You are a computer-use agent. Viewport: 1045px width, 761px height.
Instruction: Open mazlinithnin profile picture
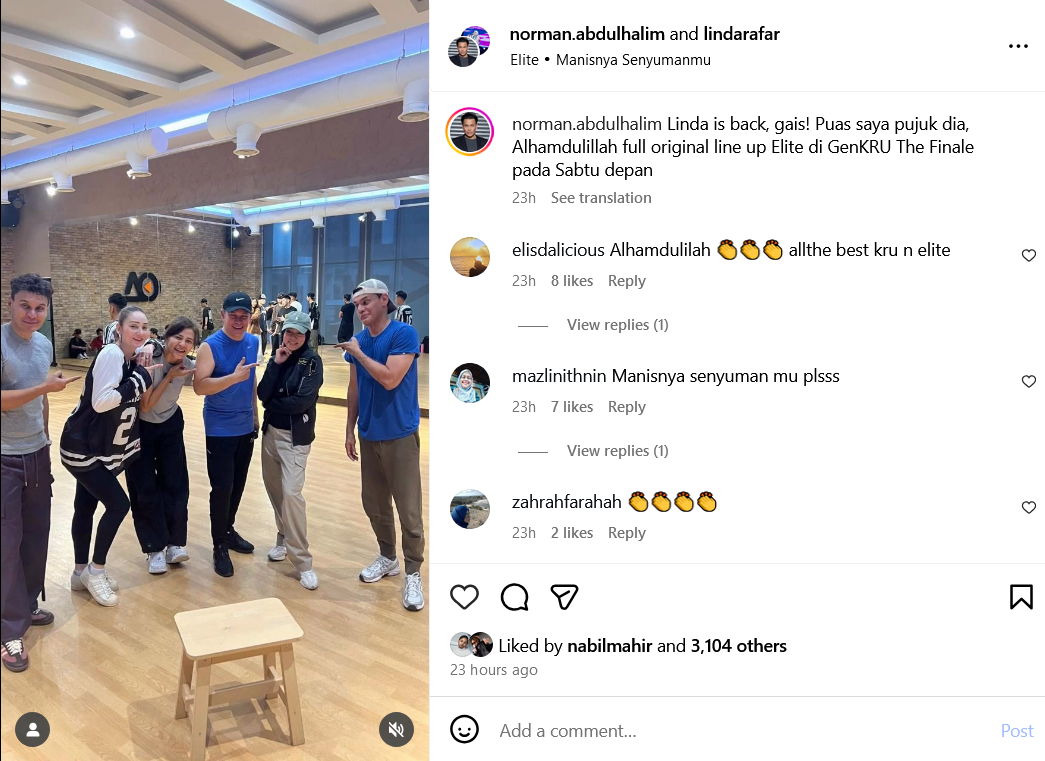pyautogui.click(x=470, y=382)
